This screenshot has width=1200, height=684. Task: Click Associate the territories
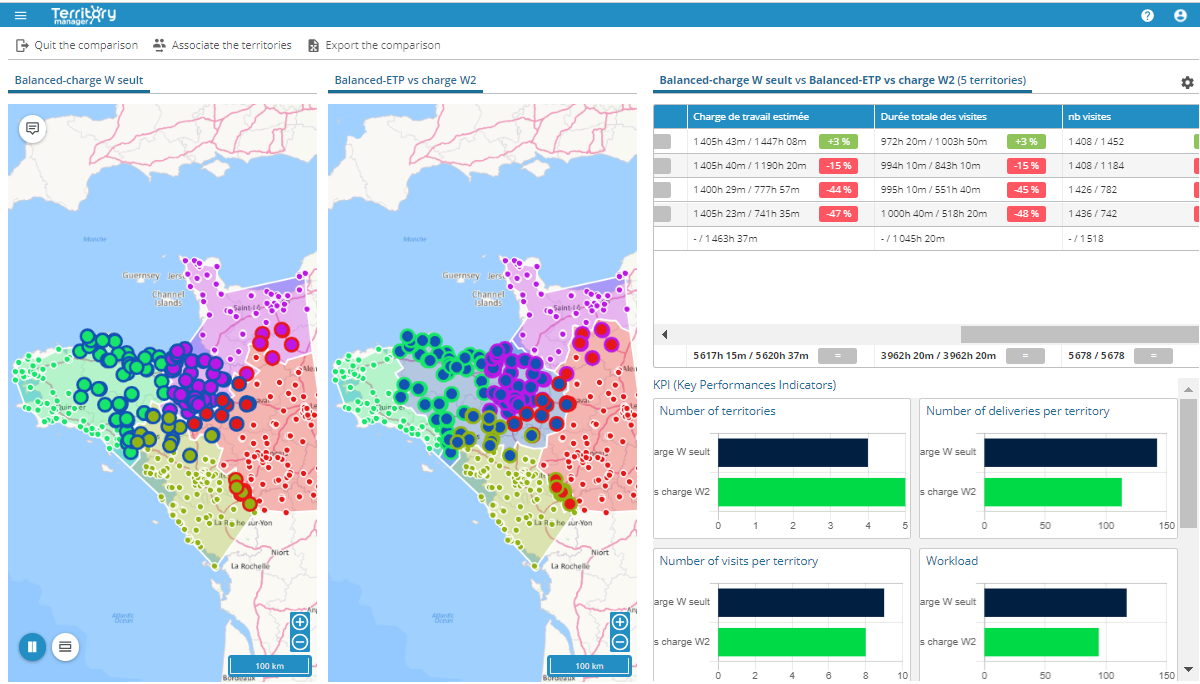(222, 45)
